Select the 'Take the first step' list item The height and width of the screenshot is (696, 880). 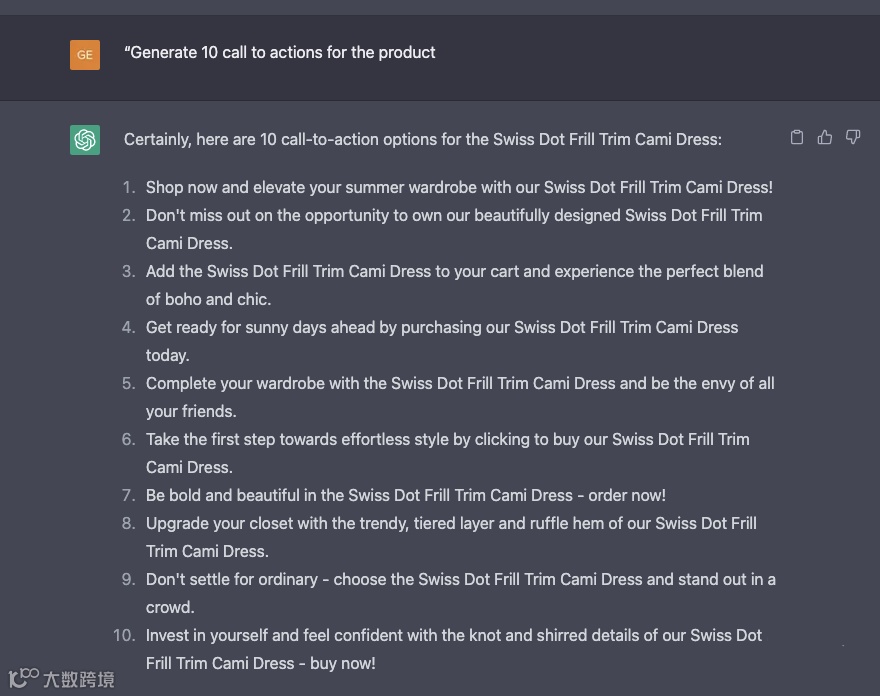click(447, 439)
